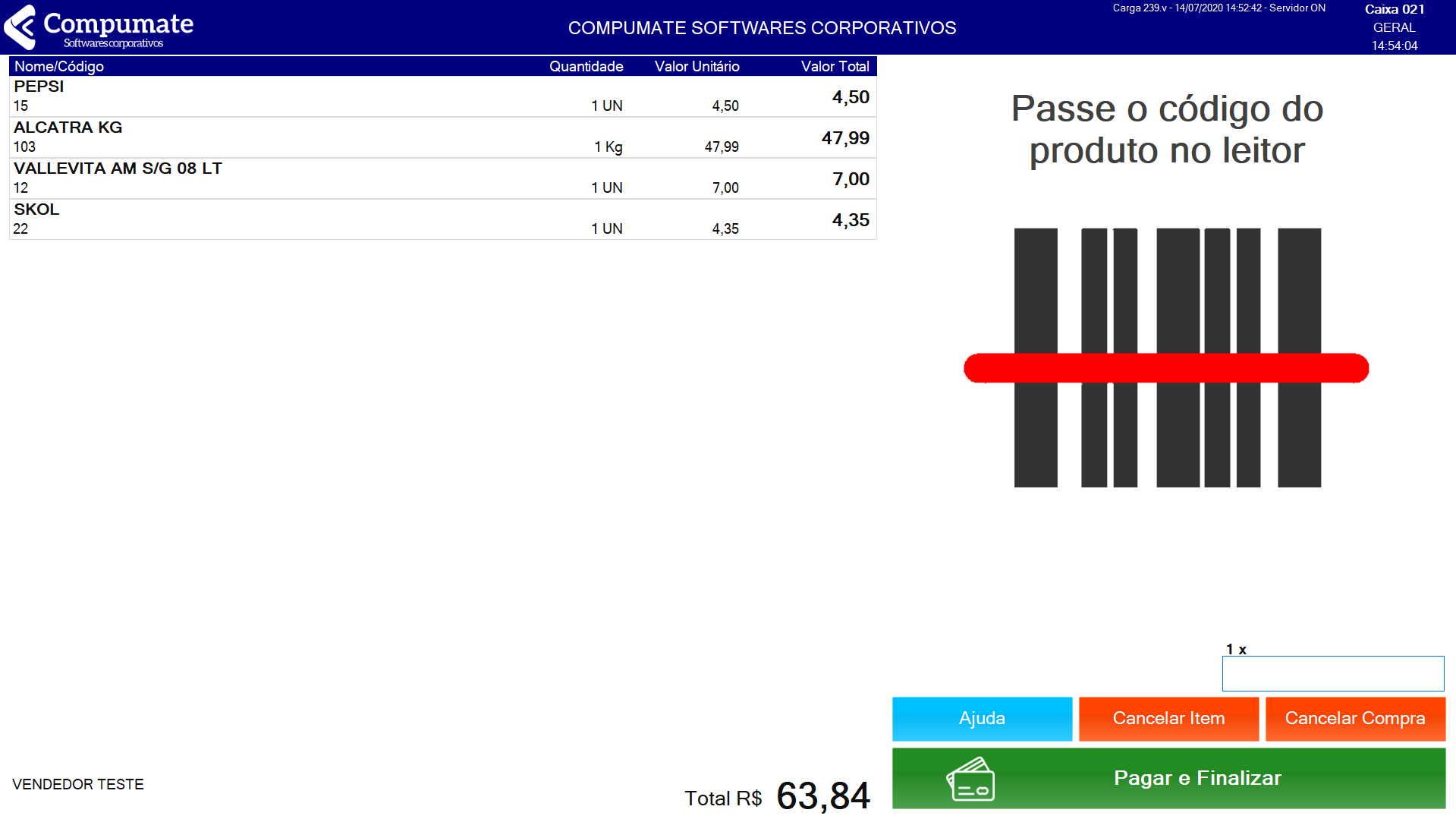Screen dimensions: 1456x819
Task: Click the barcode scanner illustration
Action: 1166,358
